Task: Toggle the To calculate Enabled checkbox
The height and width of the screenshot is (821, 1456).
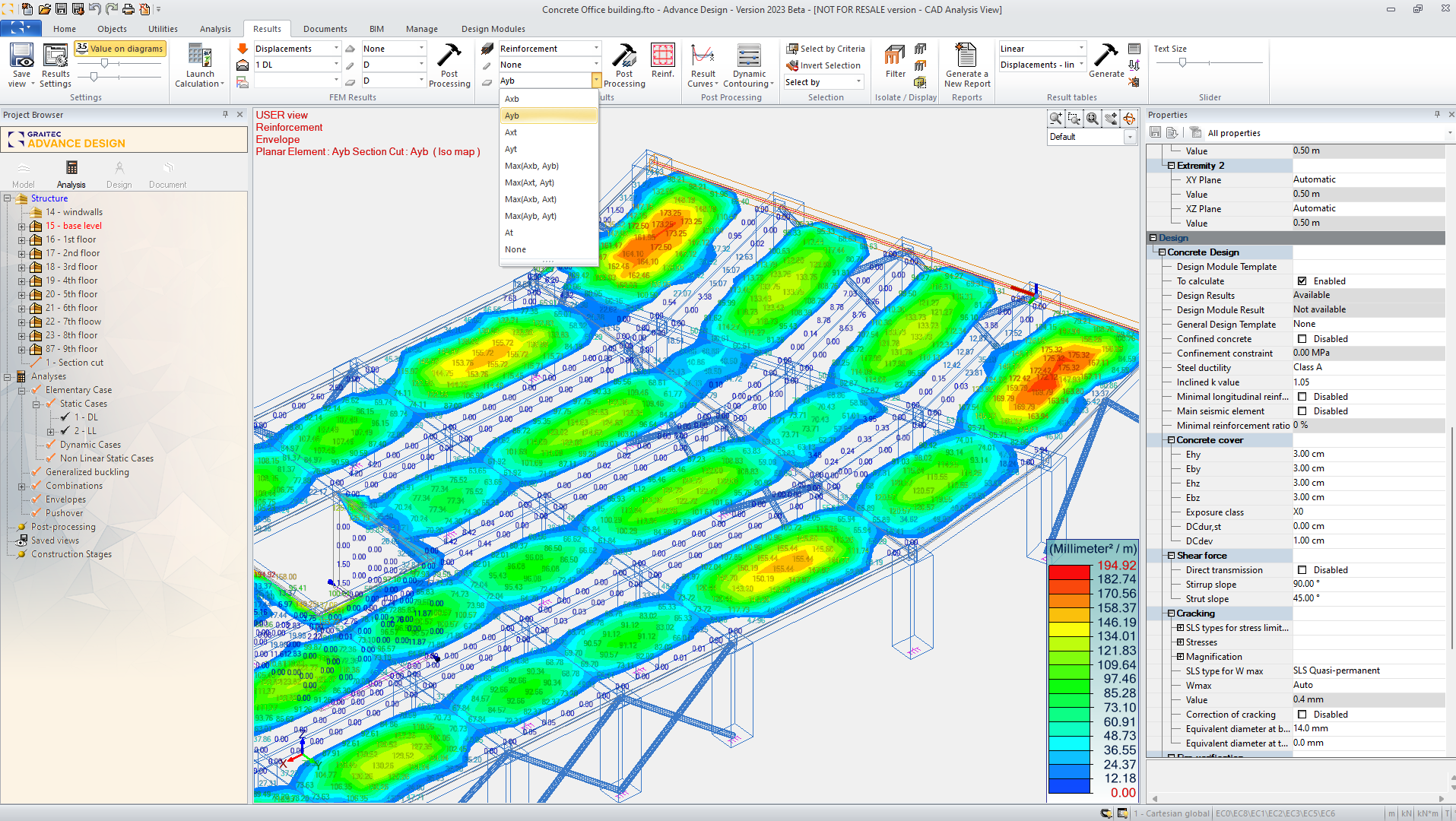Action: (1302, 281)
